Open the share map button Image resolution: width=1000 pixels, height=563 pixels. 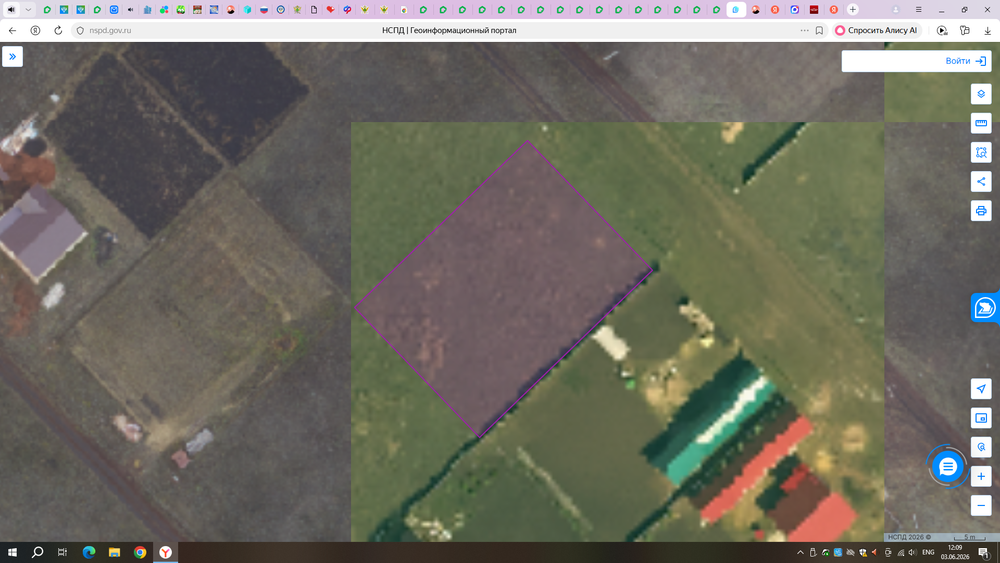[x=981, y=182]
